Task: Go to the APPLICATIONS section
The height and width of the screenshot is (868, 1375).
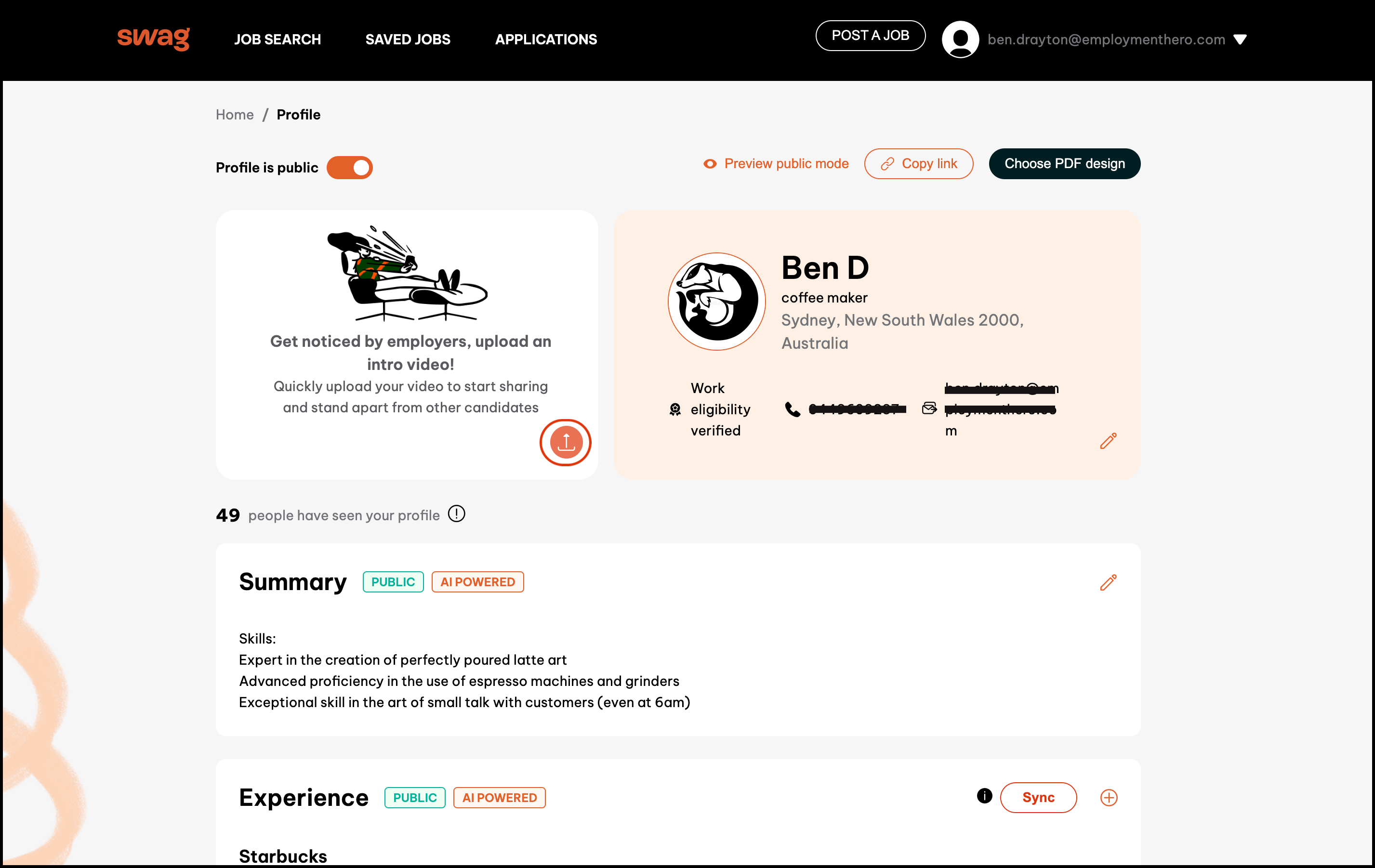Action: tap(545, 39)
